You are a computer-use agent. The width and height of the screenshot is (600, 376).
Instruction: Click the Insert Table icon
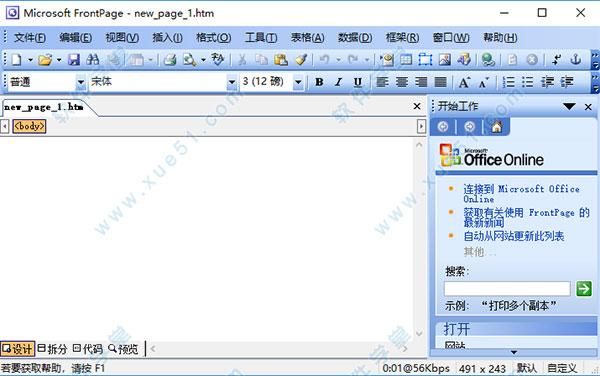click(406, 60)
